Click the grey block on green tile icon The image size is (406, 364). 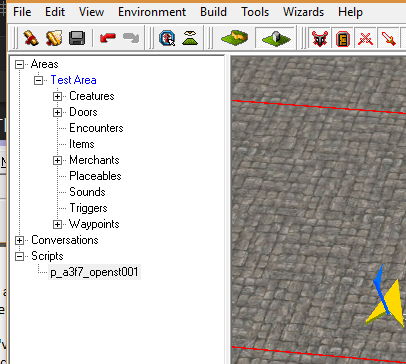275,38
